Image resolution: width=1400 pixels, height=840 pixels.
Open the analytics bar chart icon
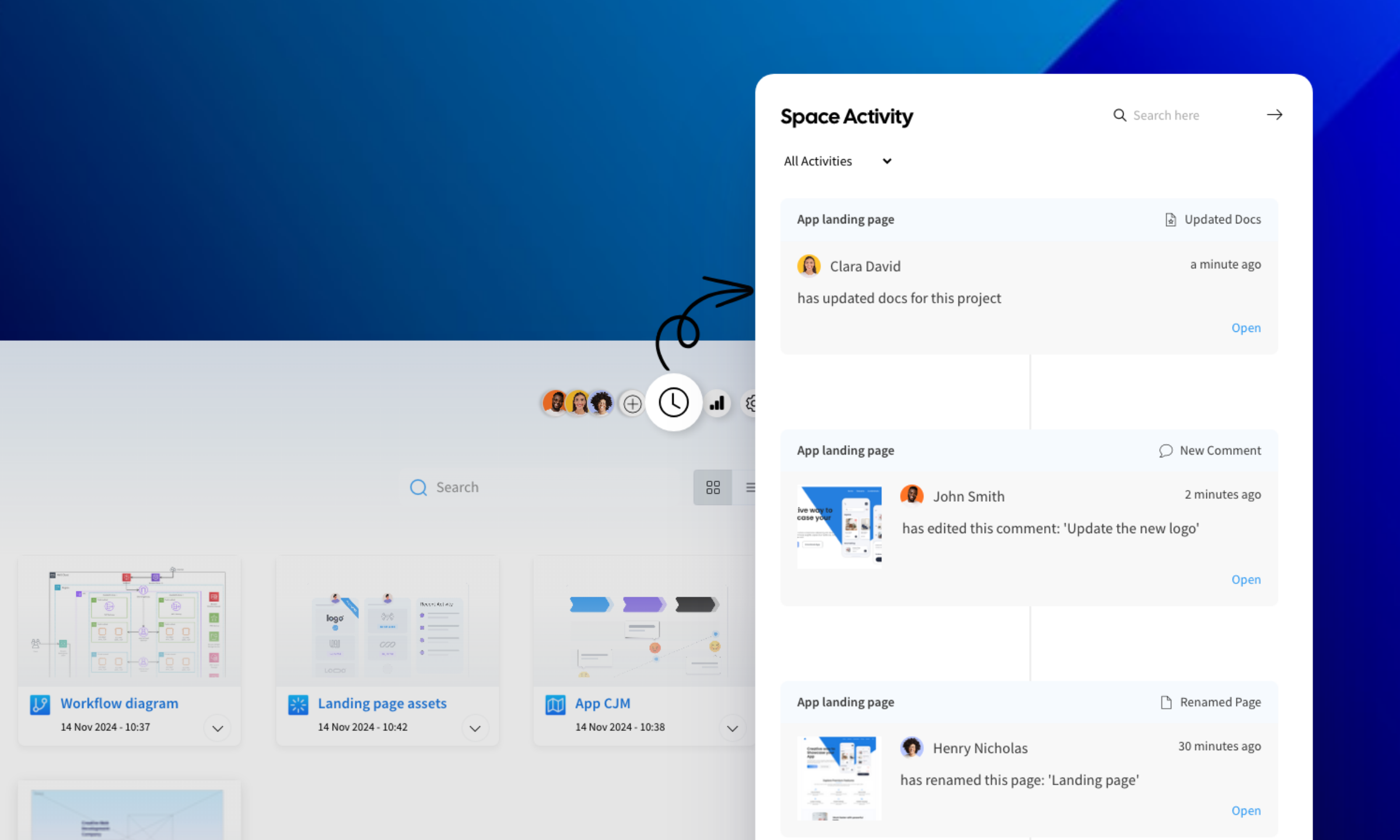[x=717, y=402]
